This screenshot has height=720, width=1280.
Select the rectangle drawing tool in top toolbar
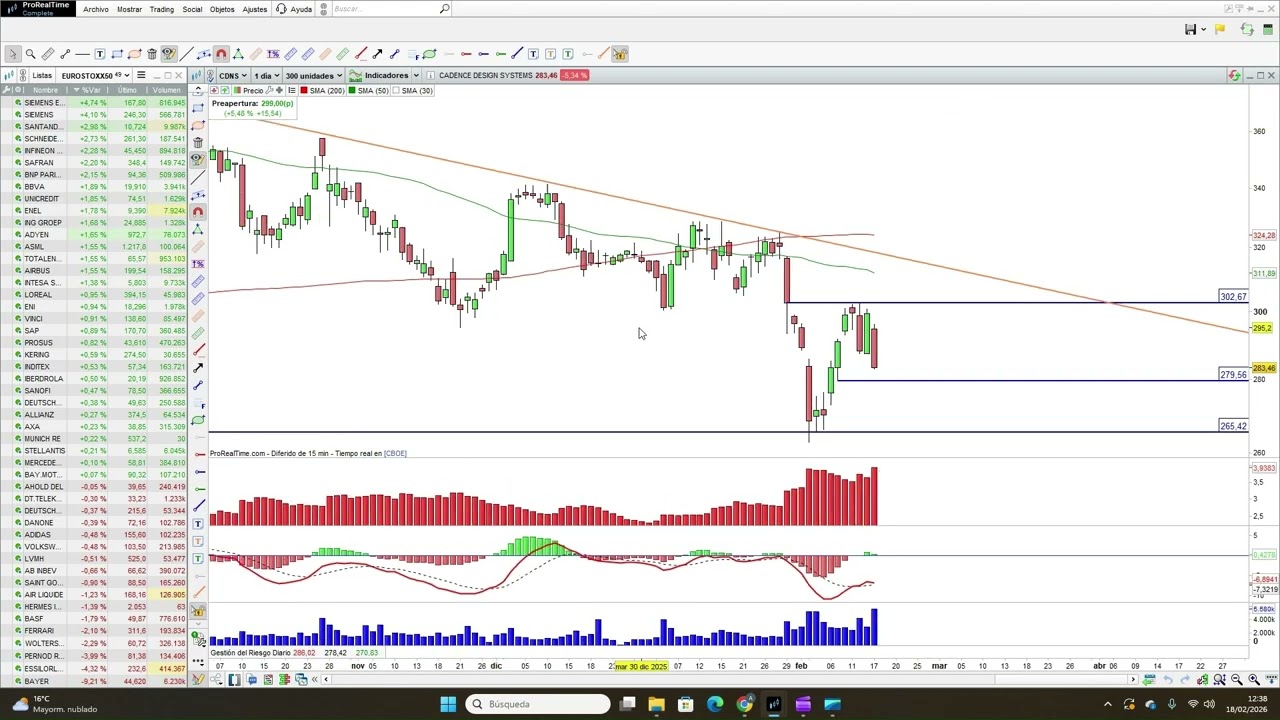pos(117,54)
